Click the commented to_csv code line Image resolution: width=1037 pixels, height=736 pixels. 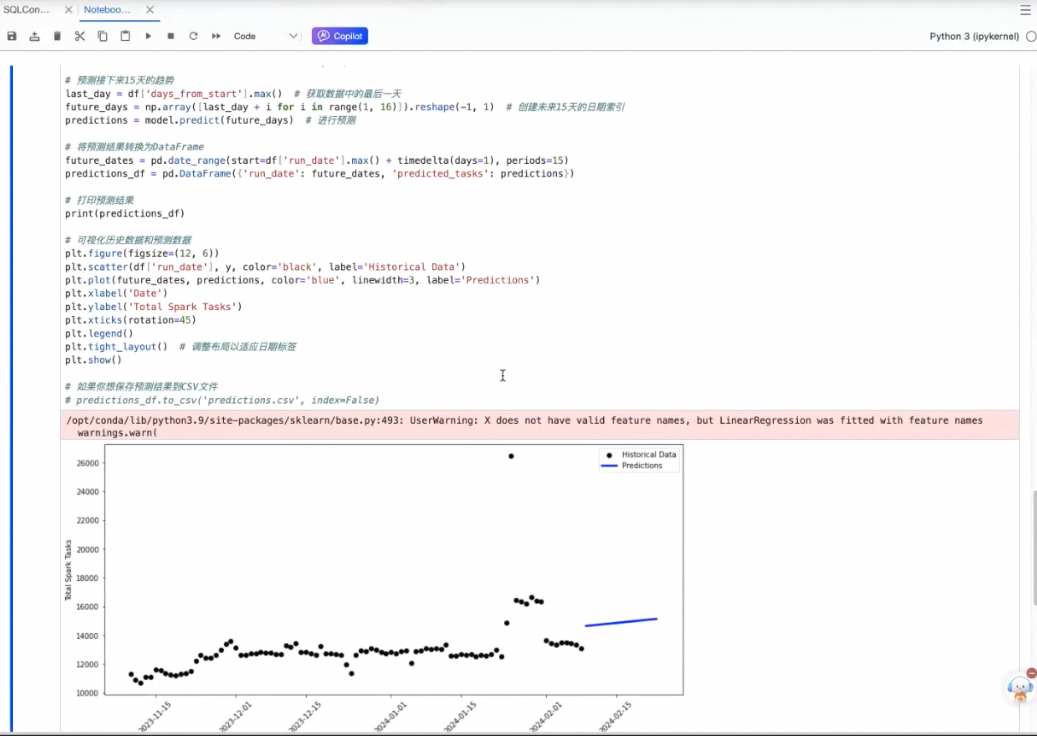coord(222,400)
